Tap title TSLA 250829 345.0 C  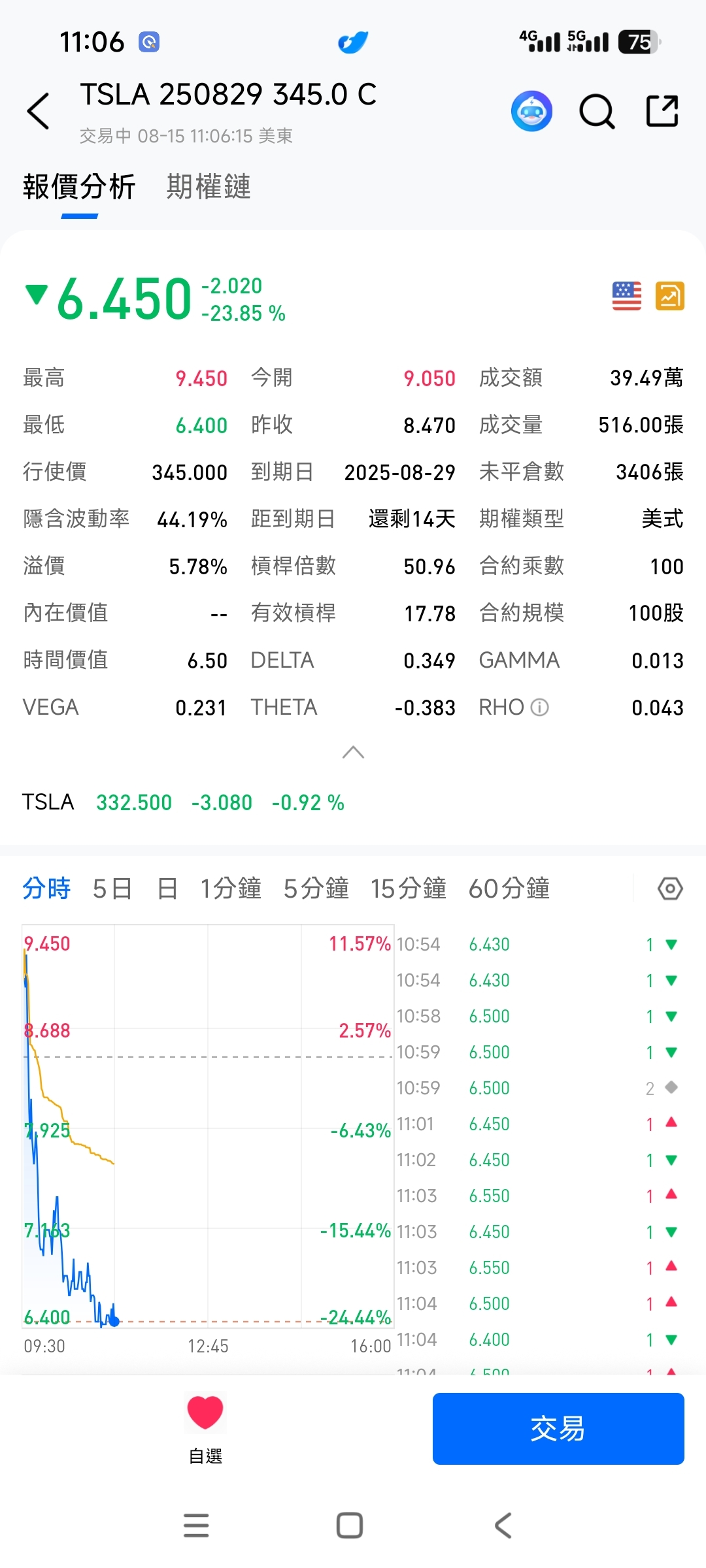(228, 95)
